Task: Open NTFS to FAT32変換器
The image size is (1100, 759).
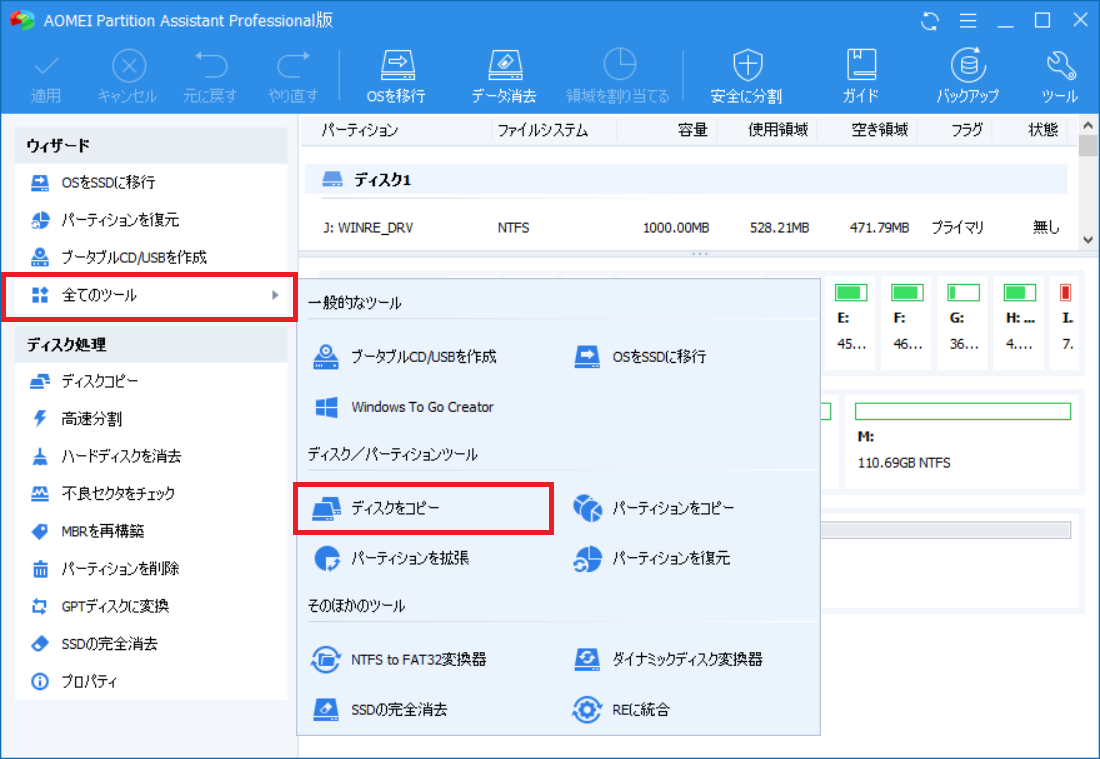Action: pos(399,660)
